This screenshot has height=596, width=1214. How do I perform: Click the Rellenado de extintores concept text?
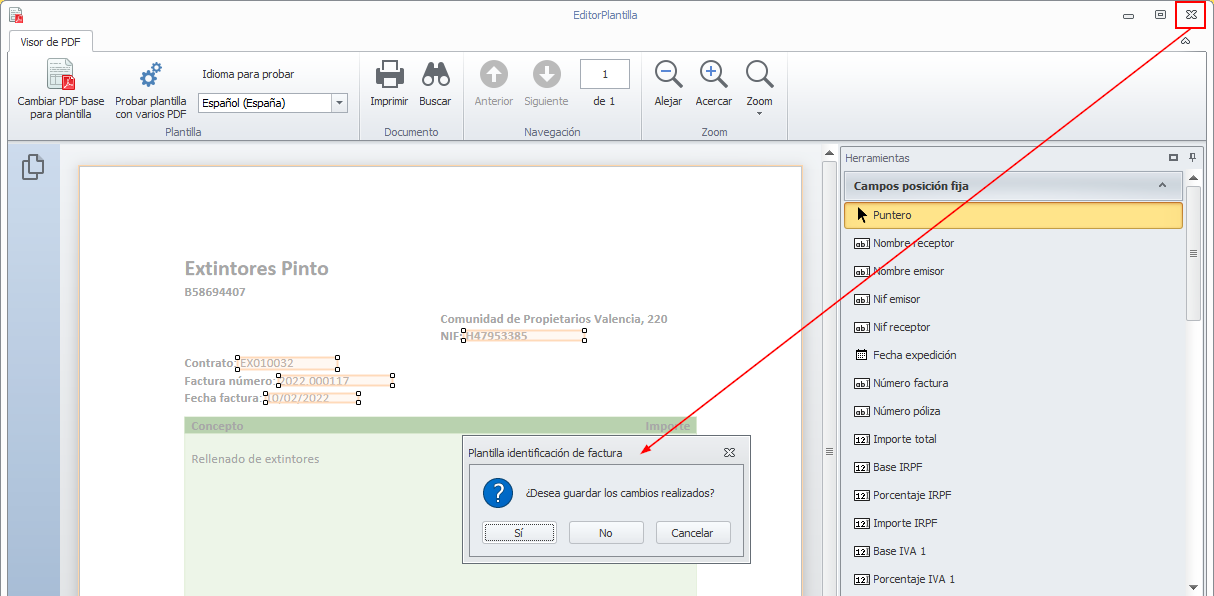click(255, 459)
